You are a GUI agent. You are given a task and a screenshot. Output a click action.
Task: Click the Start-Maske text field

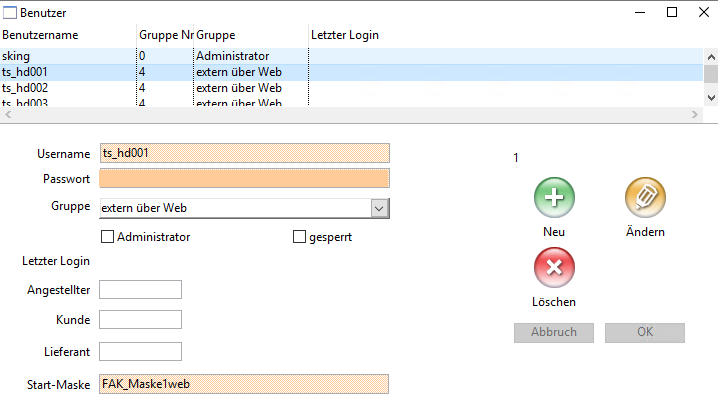(x=244, y=384)
